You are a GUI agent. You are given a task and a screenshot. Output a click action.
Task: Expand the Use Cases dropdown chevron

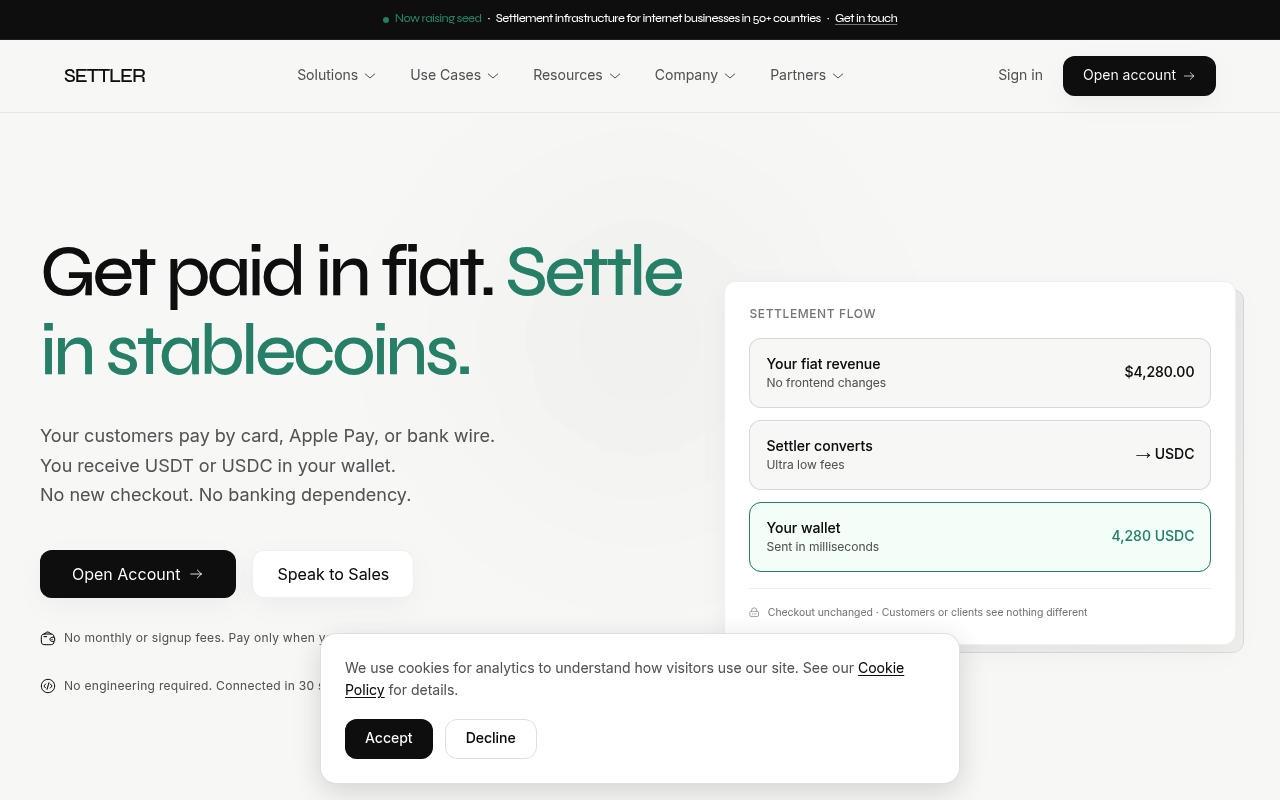[x=493, y=76]
